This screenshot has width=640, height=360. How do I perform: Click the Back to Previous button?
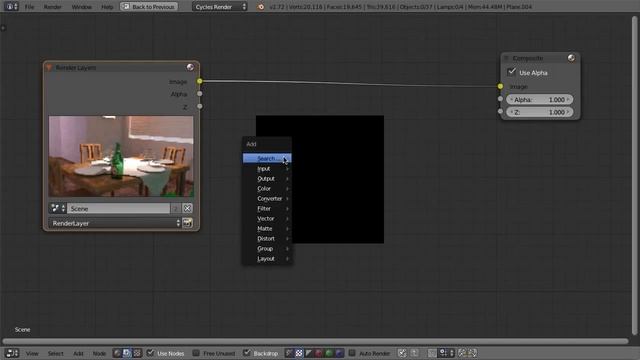[x=149, y=7]
